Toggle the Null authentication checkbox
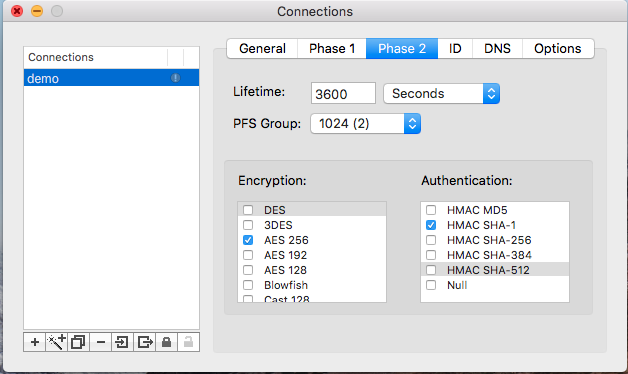628x374 pixels. [x=431, y=285]
